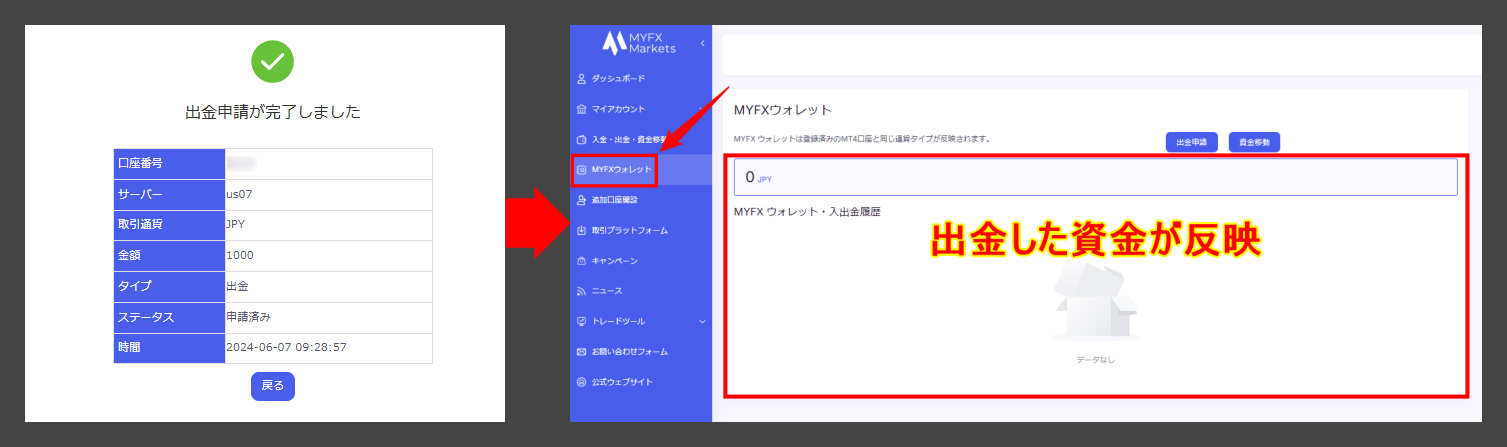Click the 出金申請 button
1507x447 pixels.
tap(1191, 142)
